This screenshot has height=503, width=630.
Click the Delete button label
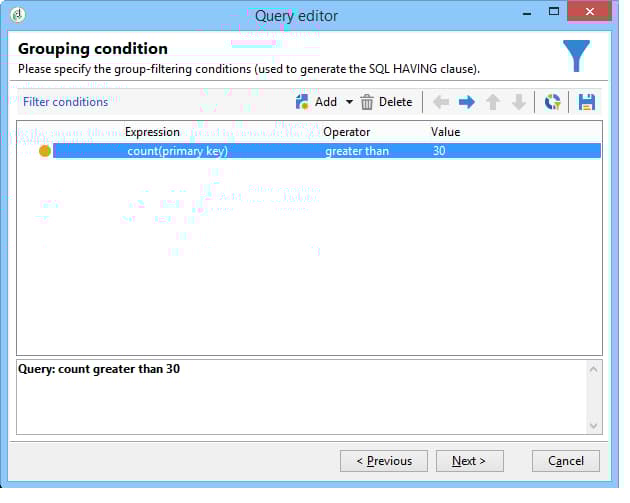tap(395, 102)
